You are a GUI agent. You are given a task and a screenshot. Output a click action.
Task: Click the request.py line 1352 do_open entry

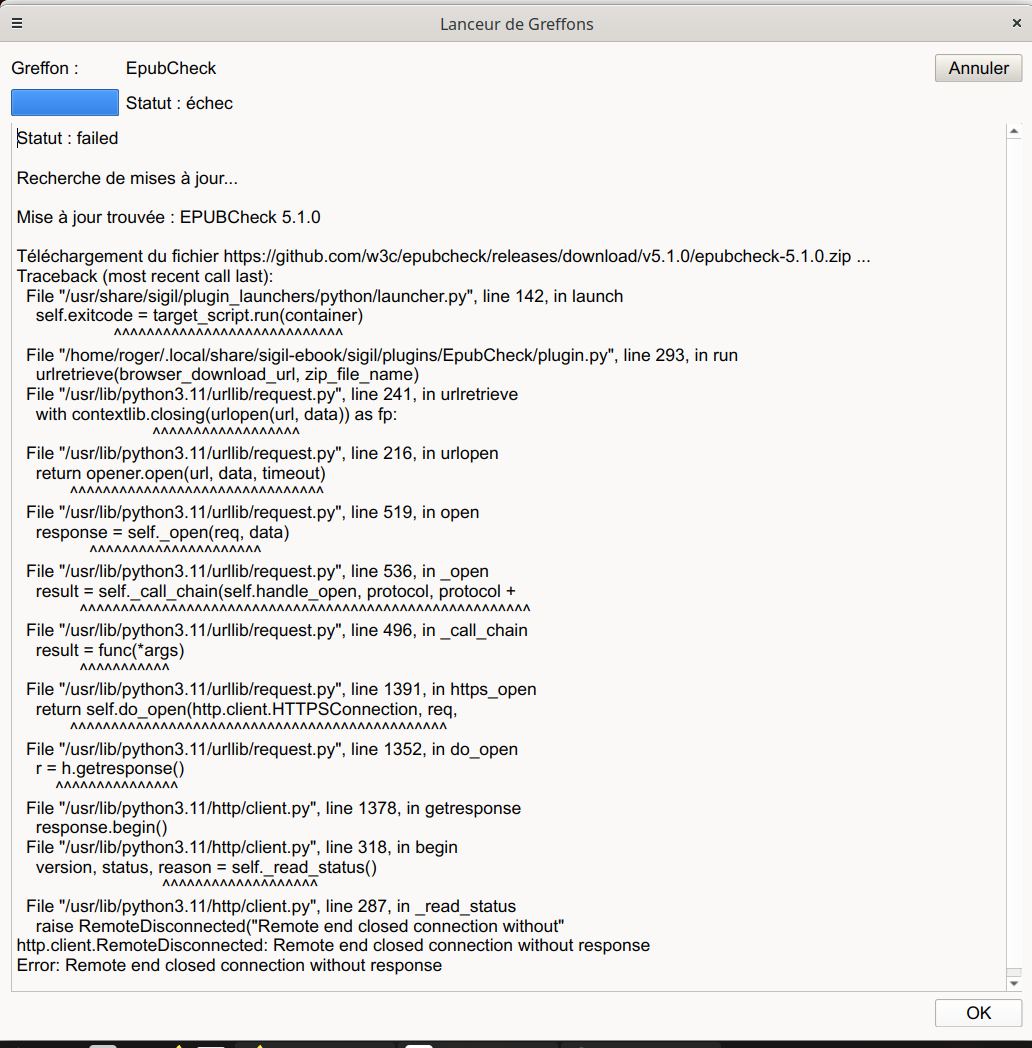click(x=272, y=749)
